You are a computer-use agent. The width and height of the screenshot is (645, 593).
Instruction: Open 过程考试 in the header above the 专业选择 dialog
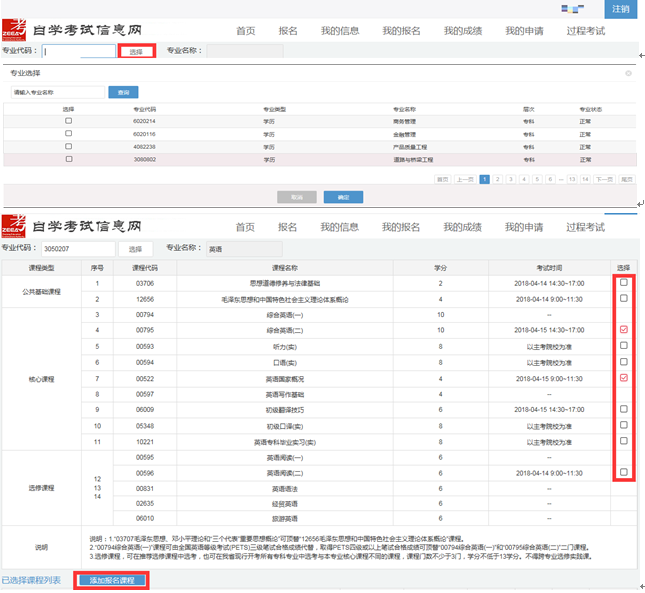click(x=585, y=31)
